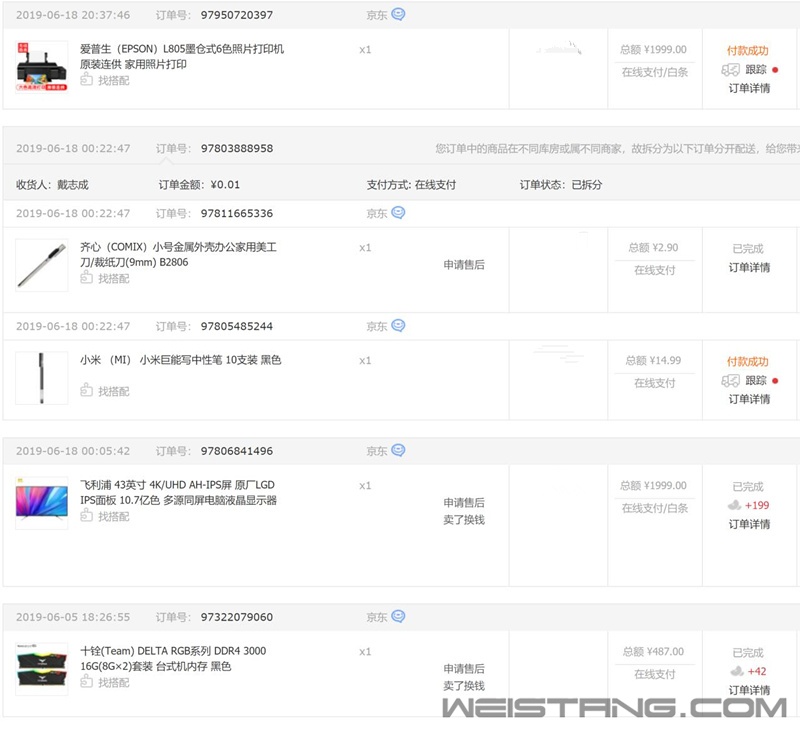This screenshot has height=731, width=800.
Task: Click order number 97806841496
Action: [237, 451]
